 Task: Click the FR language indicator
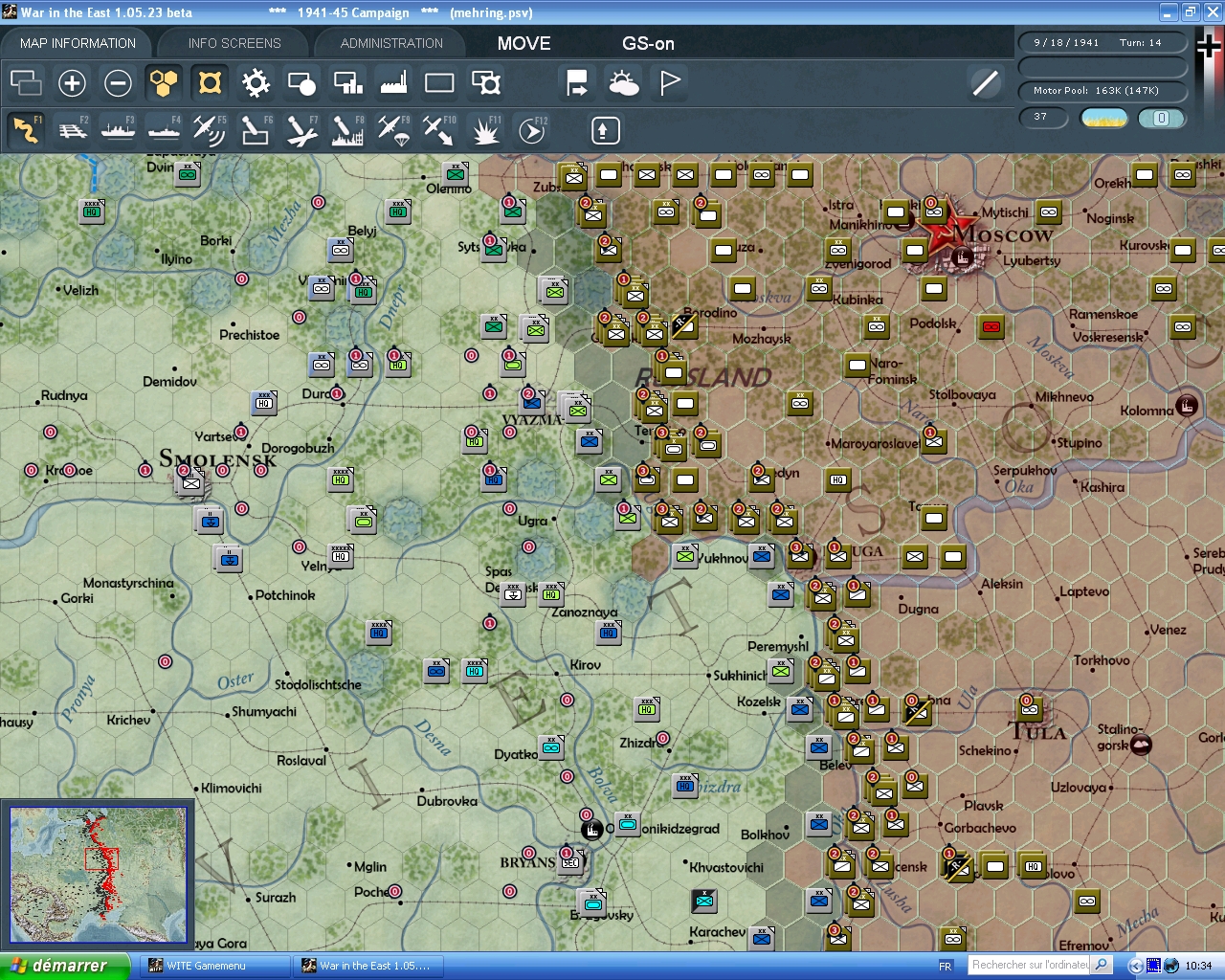tap(946, 966)
